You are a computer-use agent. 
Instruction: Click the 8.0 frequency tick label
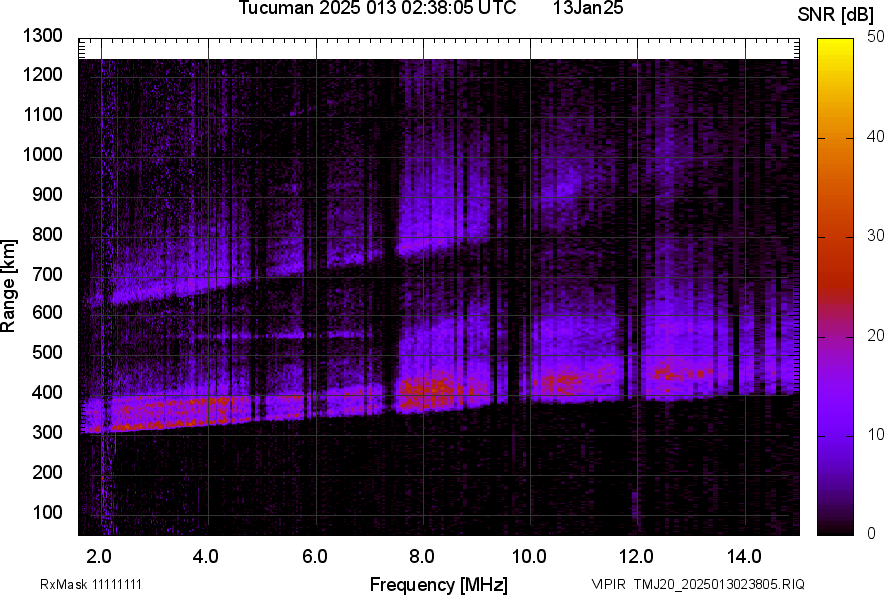tap(421, 555)
